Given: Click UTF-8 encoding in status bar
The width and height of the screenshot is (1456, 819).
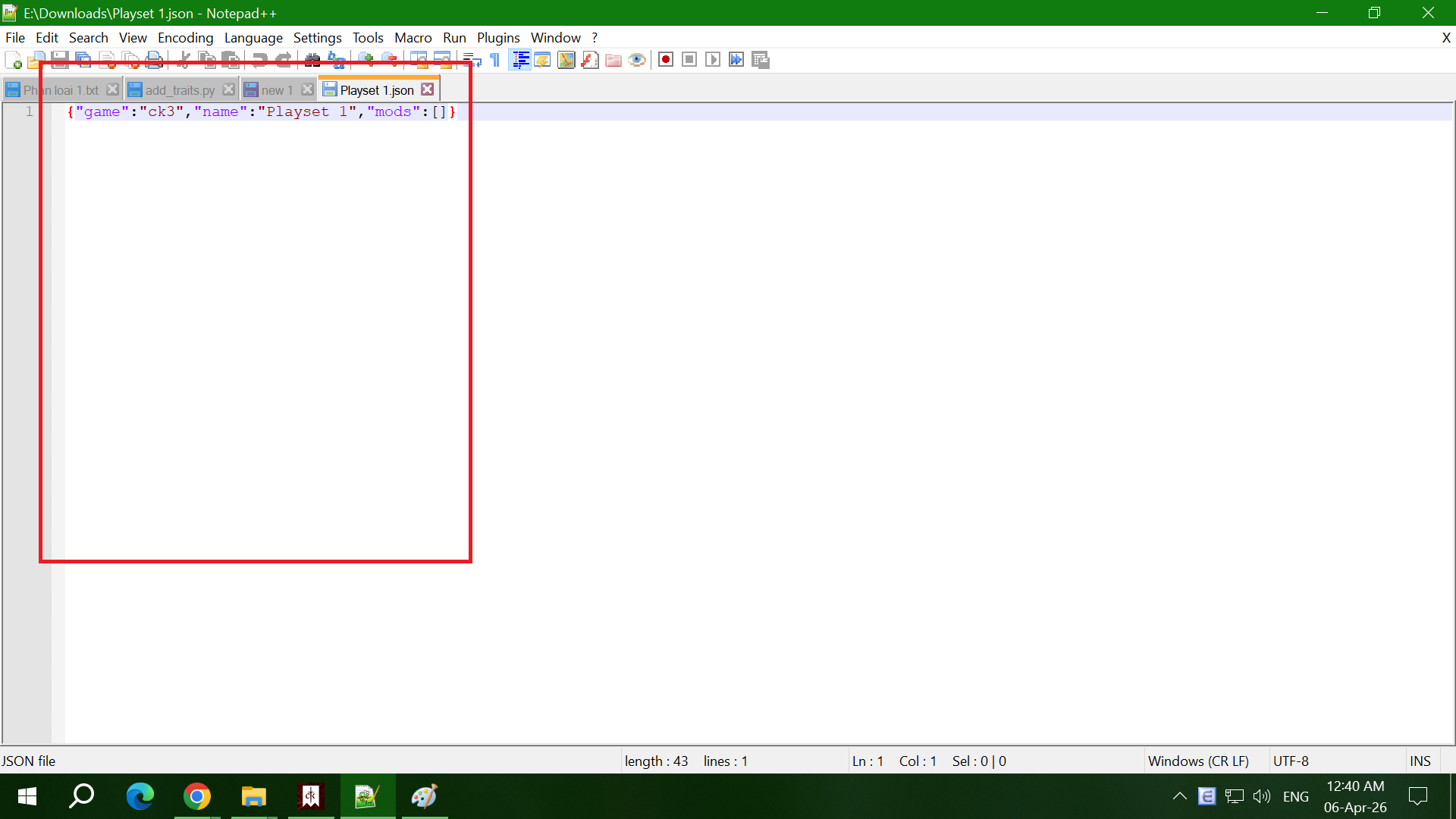Looking at the screenshot, I should [x=1291, y=761].
